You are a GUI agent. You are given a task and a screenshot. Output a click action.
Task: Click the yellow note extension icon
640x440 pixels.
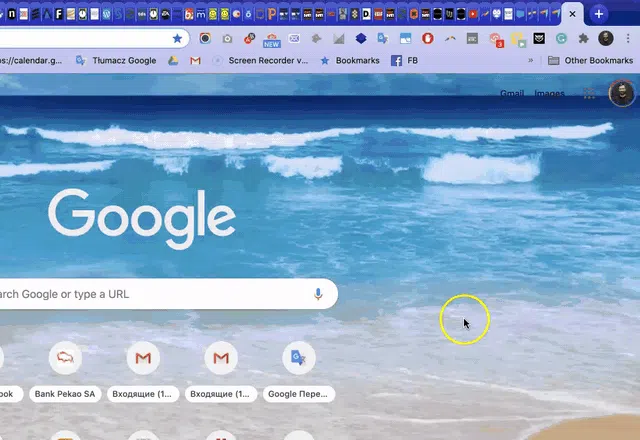pos(518,40)
